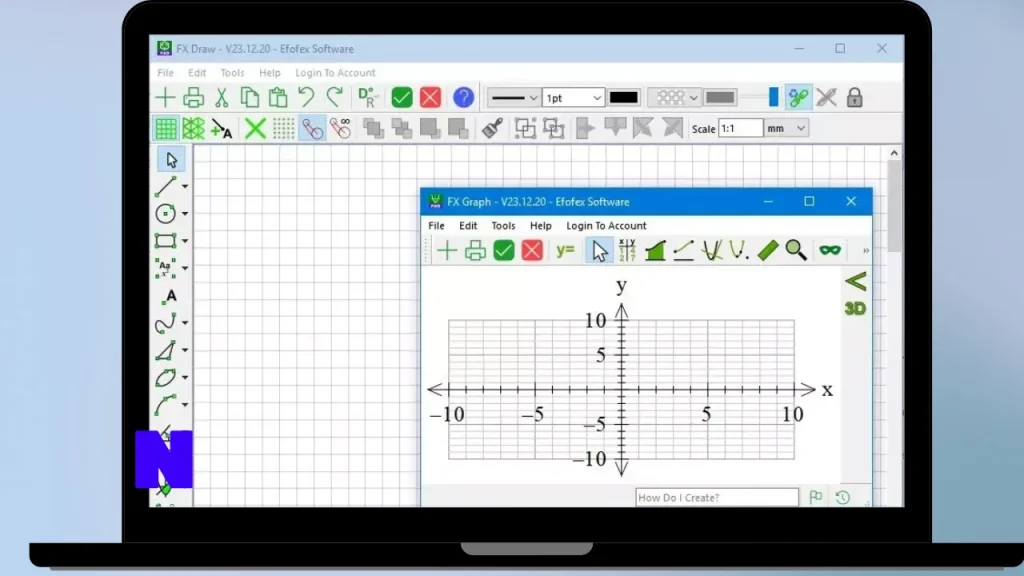1024x576 pixels.
Task: Expand the circle tool options arrow
Action: click(185, 214)
